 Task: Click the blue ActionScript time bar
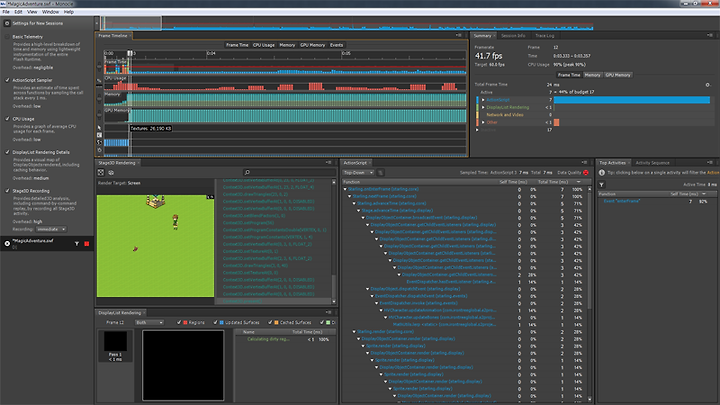point(632,100)
